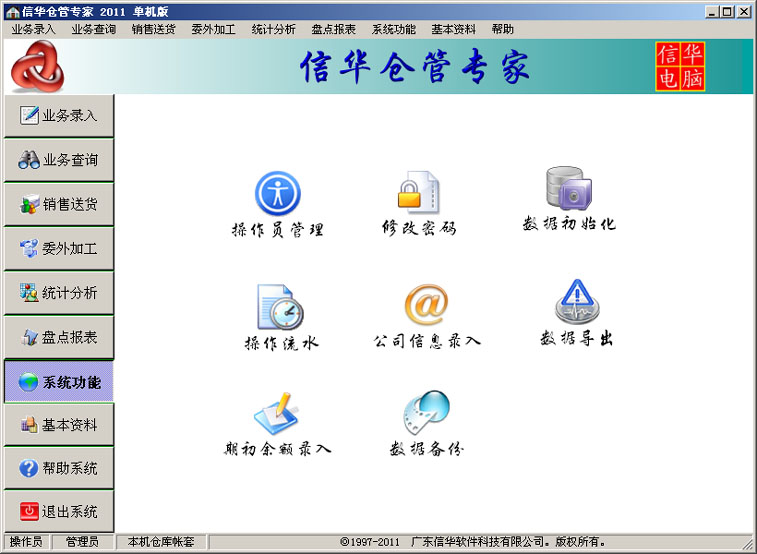The width and height of the screenshot is (757, 554).
Task: Click 退出系统 to exit
Action: click(x=59, y=512)
